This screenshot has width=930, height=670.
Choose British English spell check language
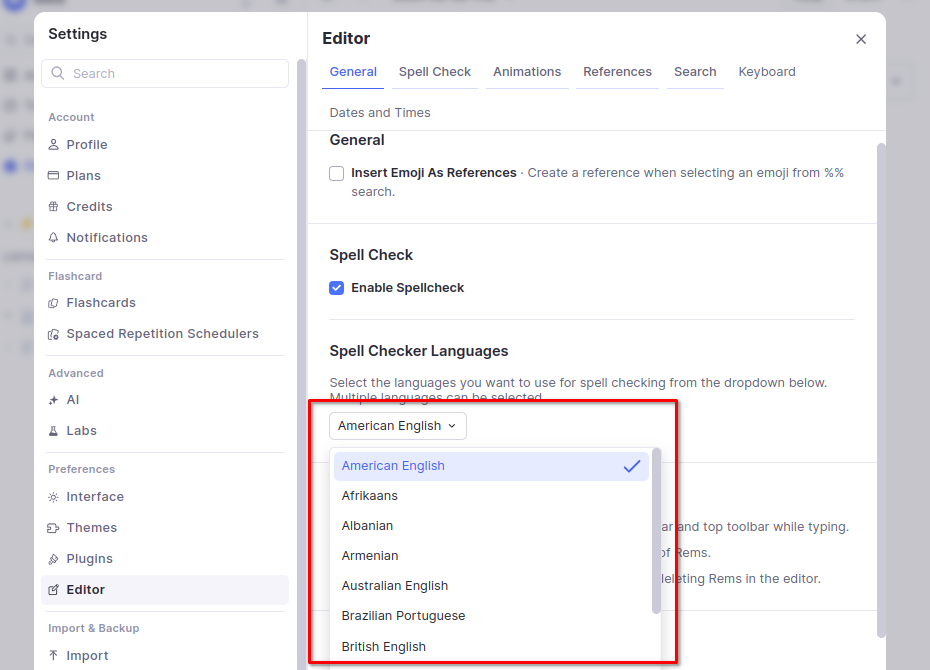pos(384,647)
